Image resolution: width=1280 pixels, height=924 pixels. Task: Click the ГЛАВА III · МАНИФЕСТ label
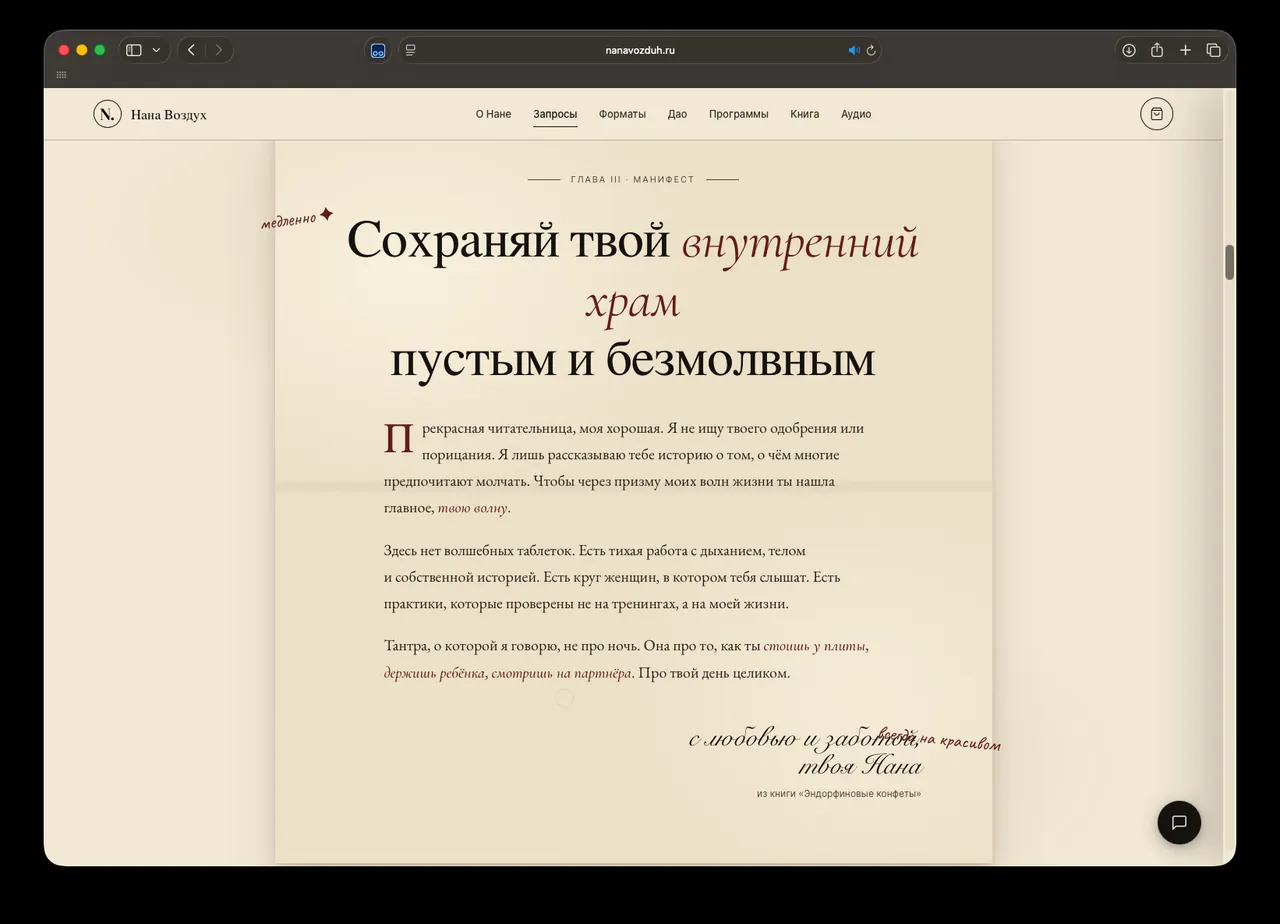[x=632, y=180]
